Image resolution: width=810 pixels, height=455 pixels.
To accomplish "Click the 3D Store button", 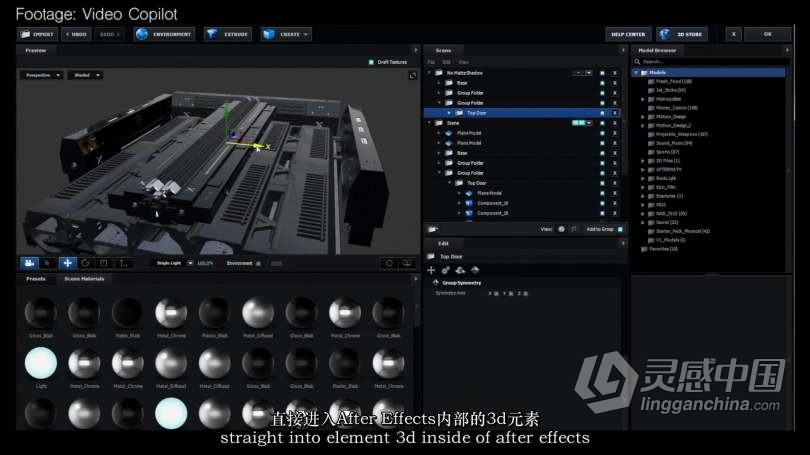I will tap(681, 34).
